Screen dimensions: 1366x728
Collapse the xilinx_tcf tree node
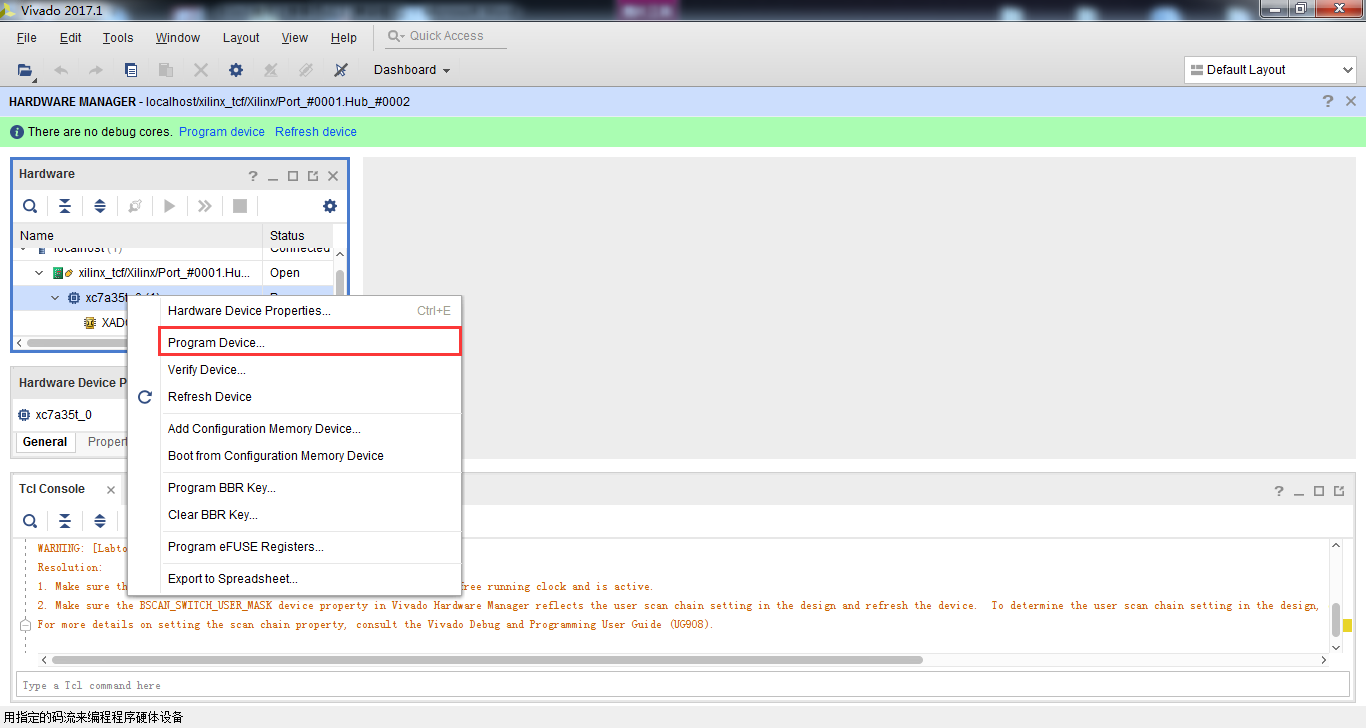coord(39,273)
